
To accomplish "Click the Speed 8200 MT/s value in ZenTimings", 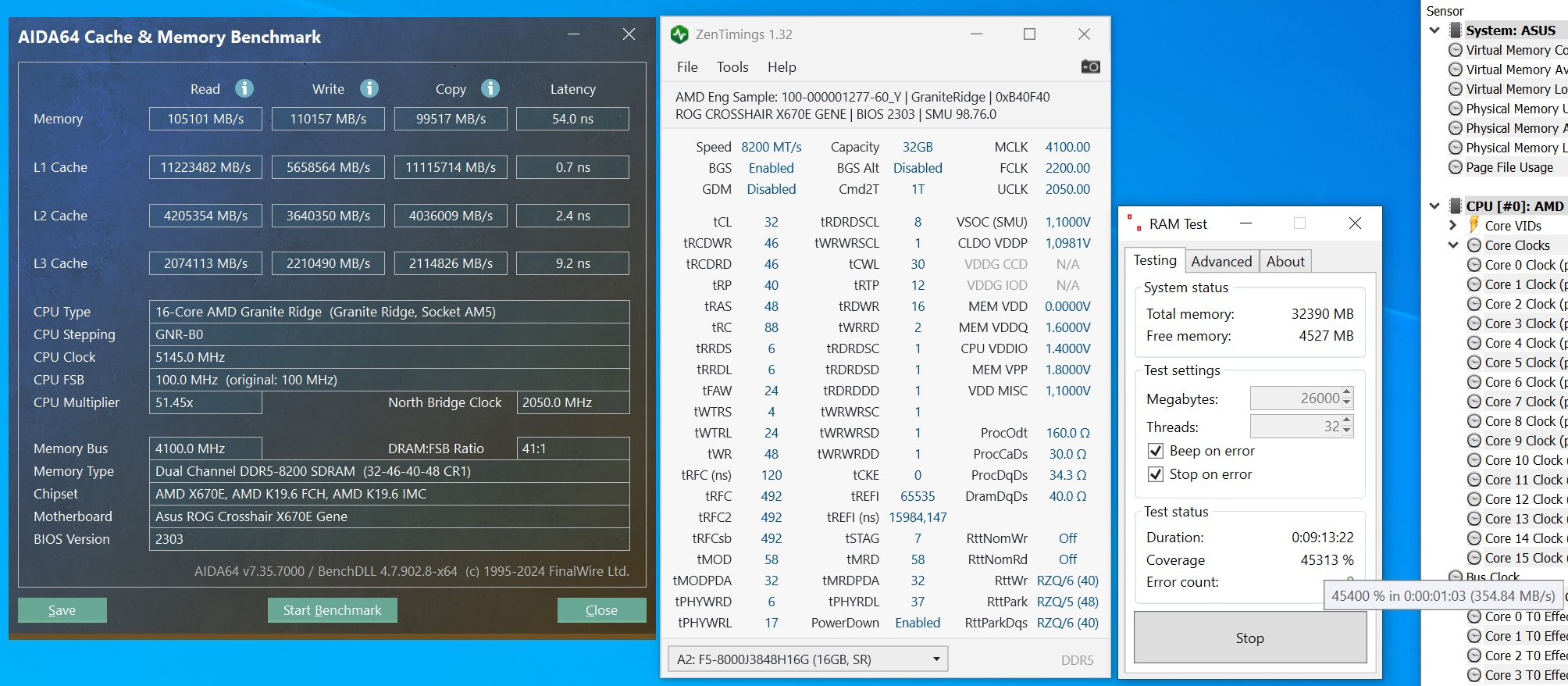I will click(x=772, y=147).
